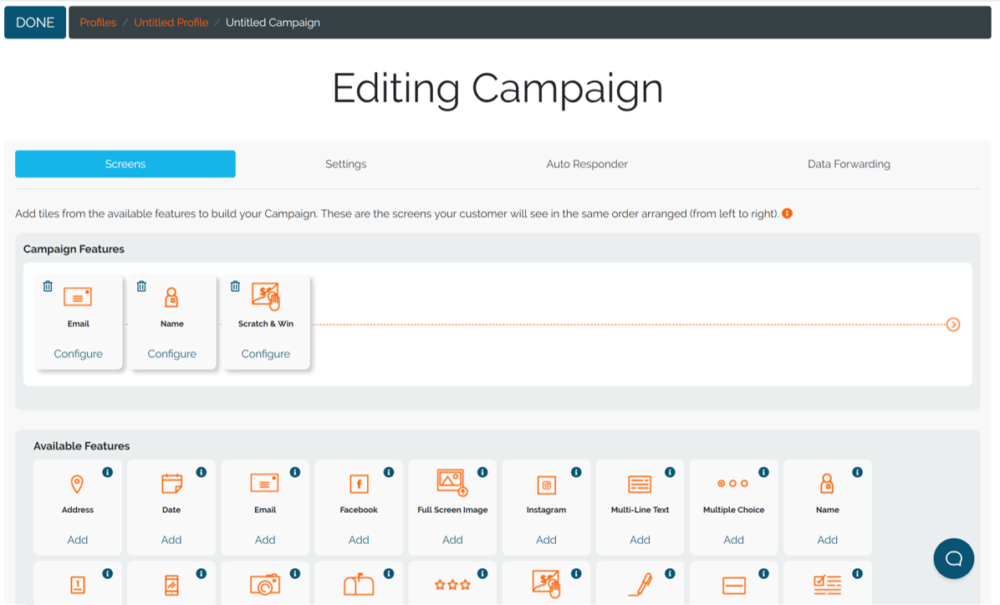This screenshot has width=1000, height=605.
Task: Show info for the Address feature
Action: pyautogui.click(x=107, y=472)
